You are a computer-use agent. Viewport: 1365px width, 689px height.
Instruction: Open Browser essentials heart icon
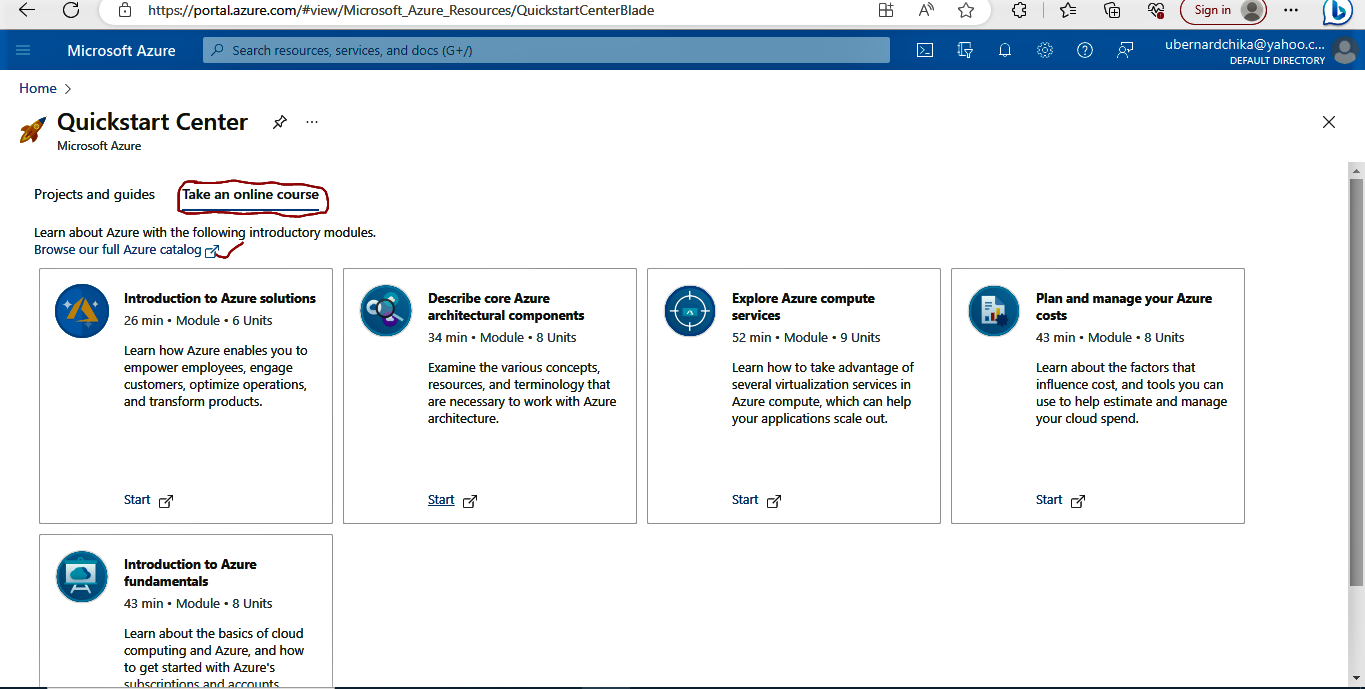coord(1156,10)
